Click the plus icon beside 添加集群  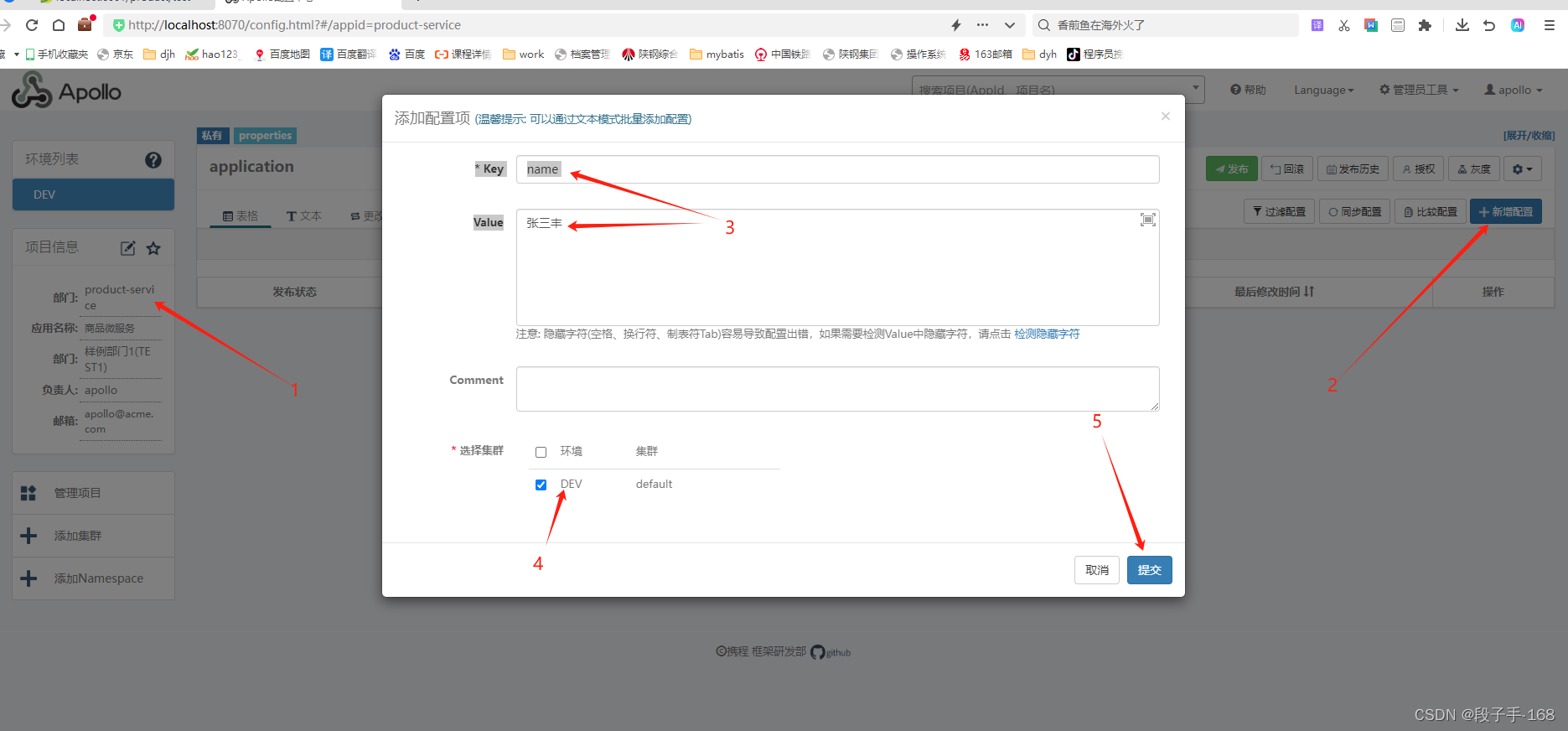pyautogui.click(x=28, y=536)
